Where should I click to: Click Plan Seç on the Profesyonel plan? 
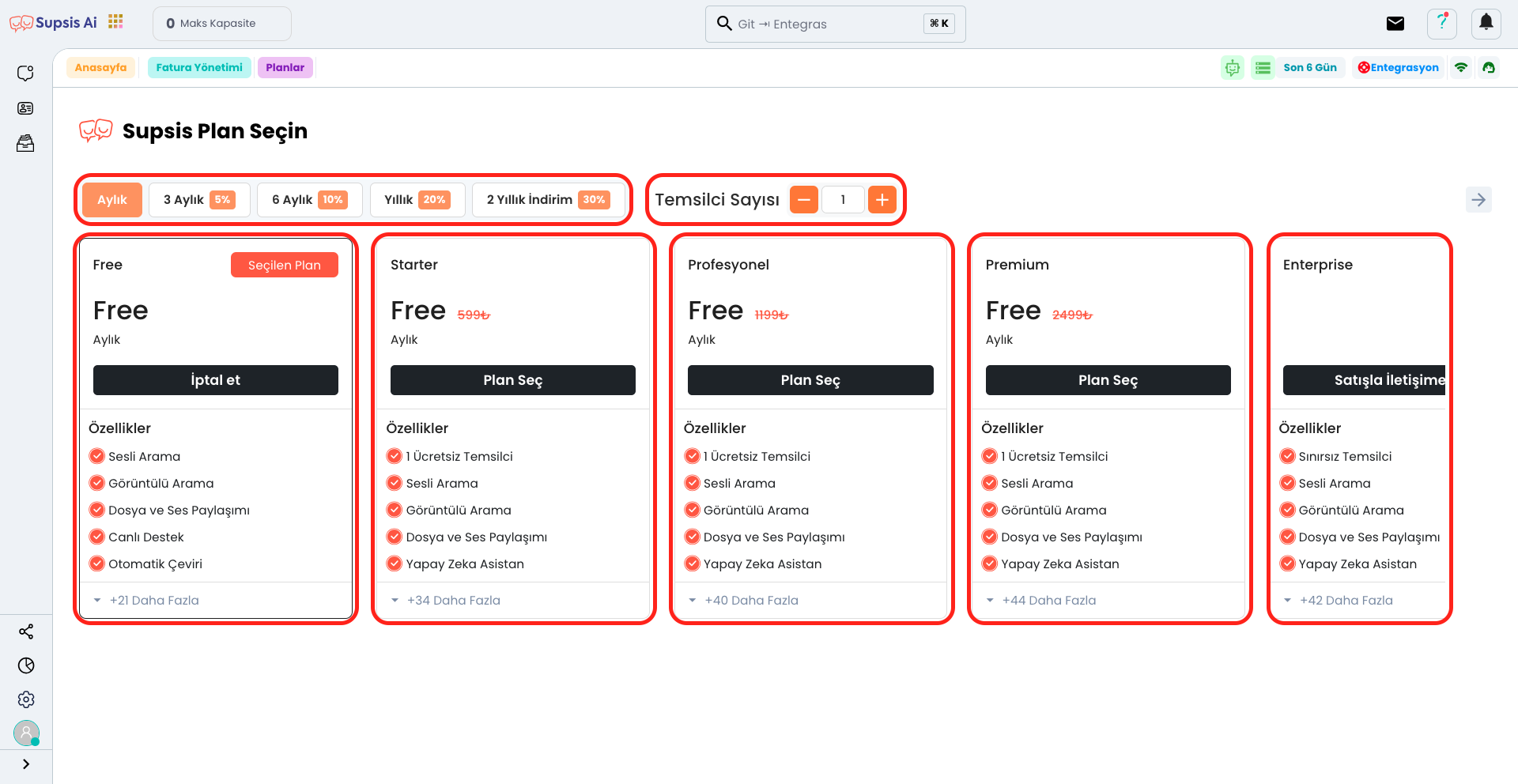tap(810, 380)
